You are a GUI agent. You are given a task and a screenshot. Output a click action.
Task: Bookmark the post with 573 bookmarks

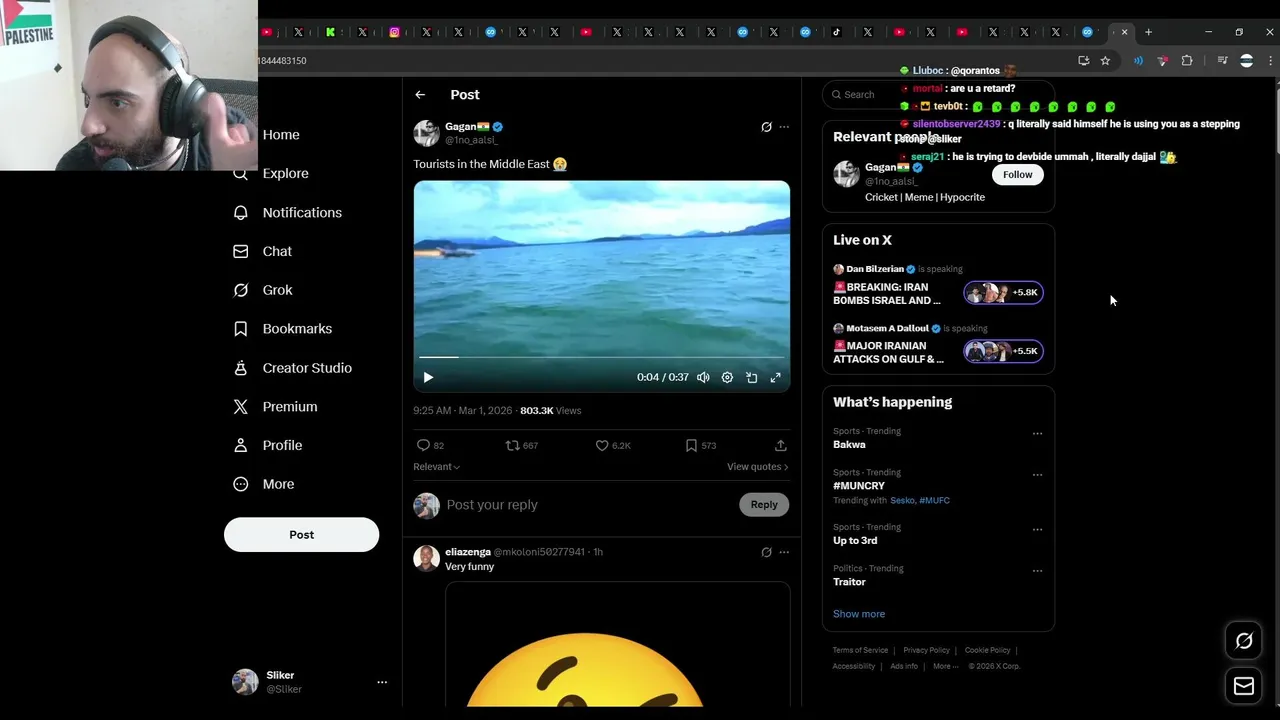click(x=700, y=446)
